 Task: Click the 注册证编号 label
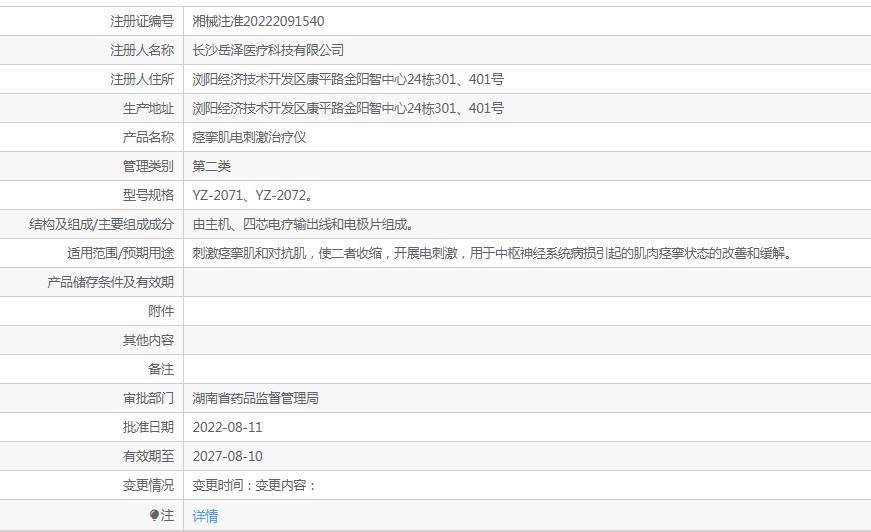(x=142, y=21)
